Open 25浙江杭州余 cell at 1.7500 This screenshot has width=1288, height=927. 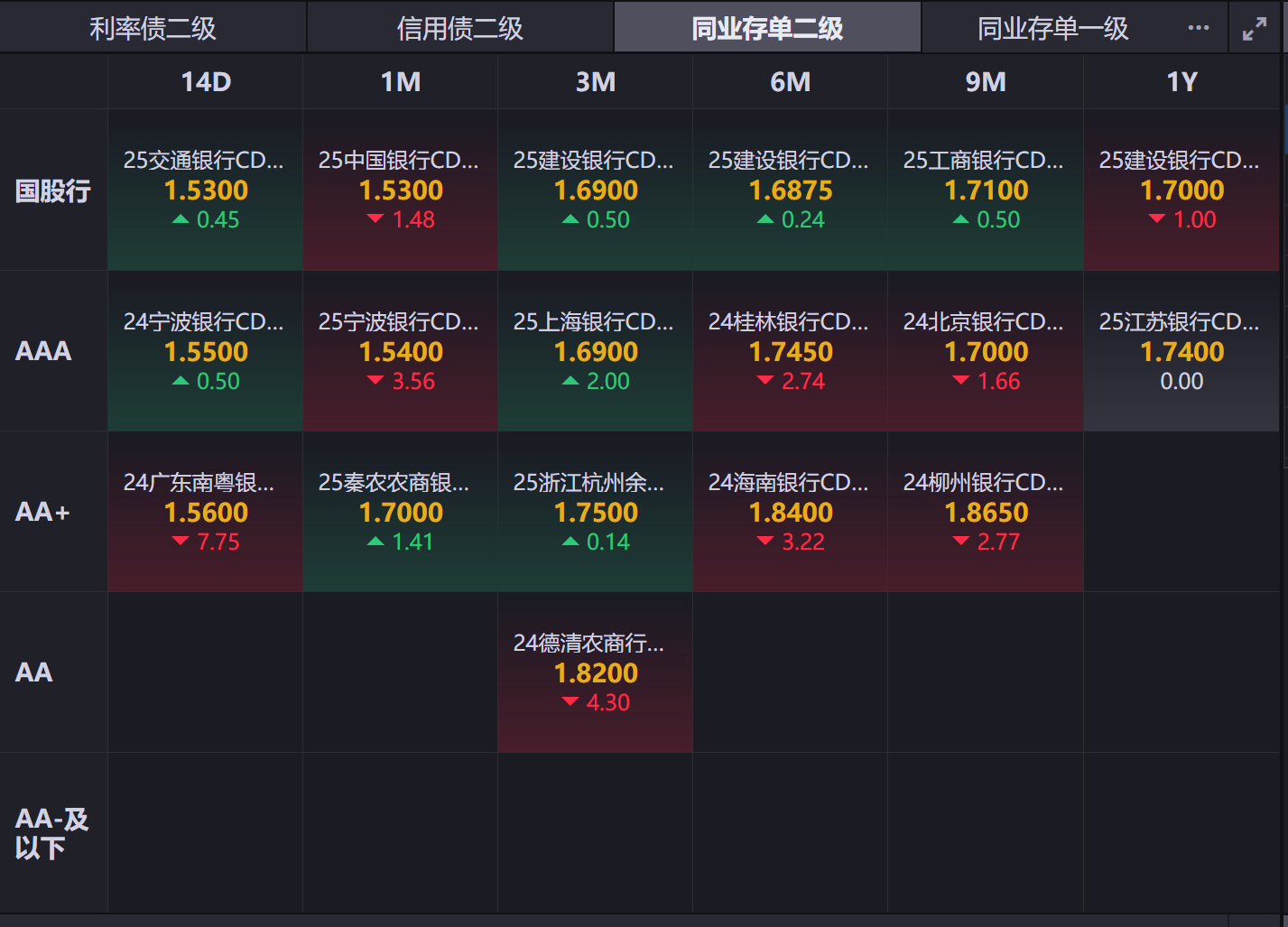[596, 512]
